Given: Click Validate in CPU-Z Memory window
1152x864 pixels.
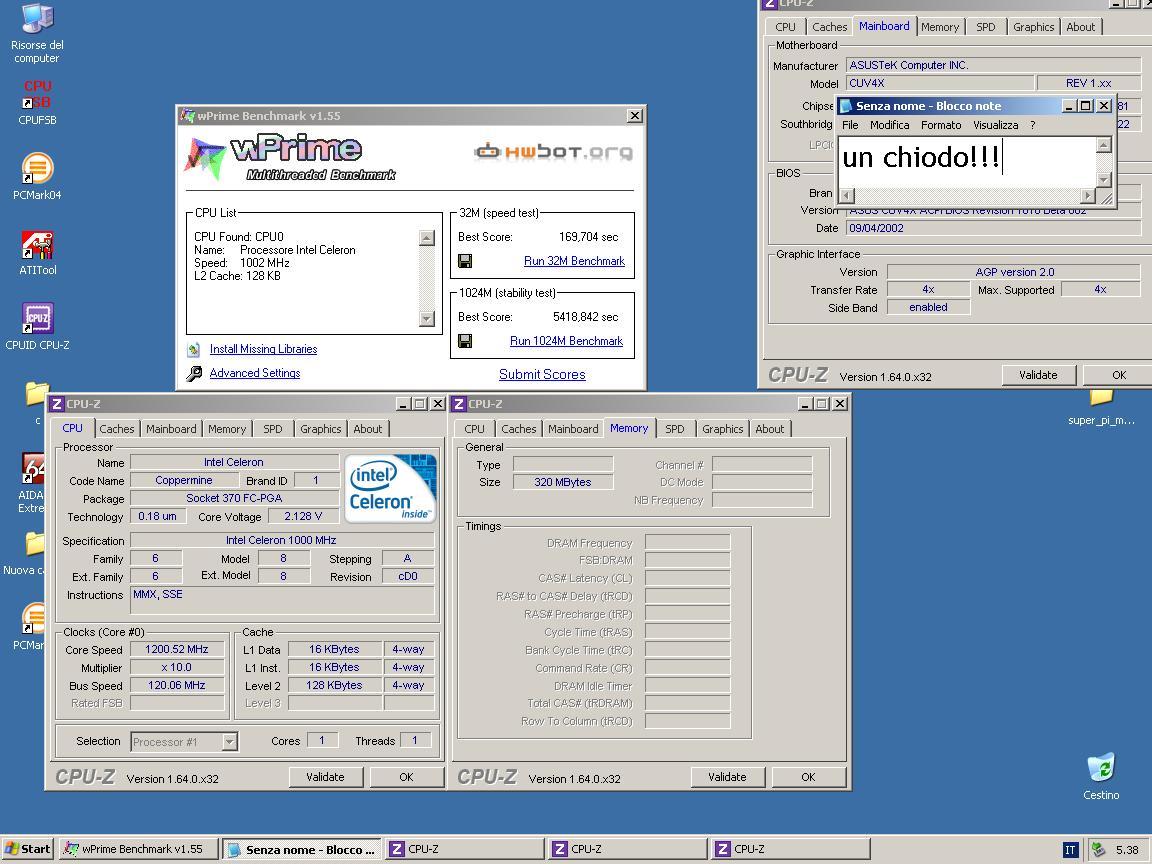Looking at the screenshot, I should [x=727, y=777].
